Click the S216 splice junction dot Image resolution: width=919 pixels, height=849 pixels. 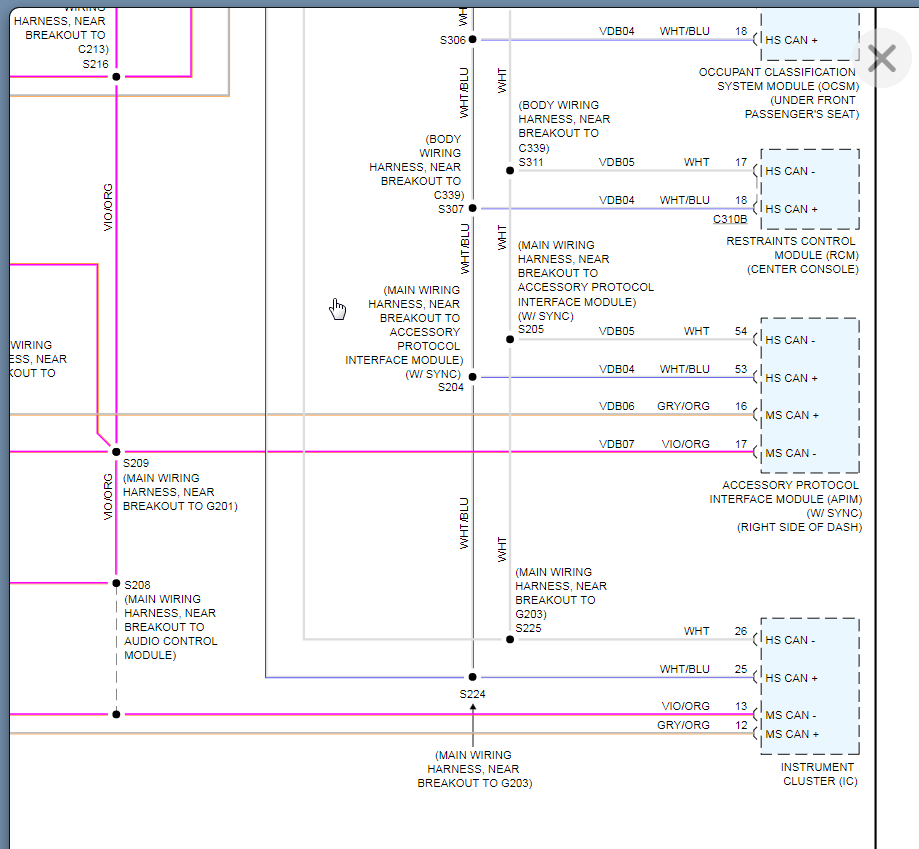(x=116, y=76)
